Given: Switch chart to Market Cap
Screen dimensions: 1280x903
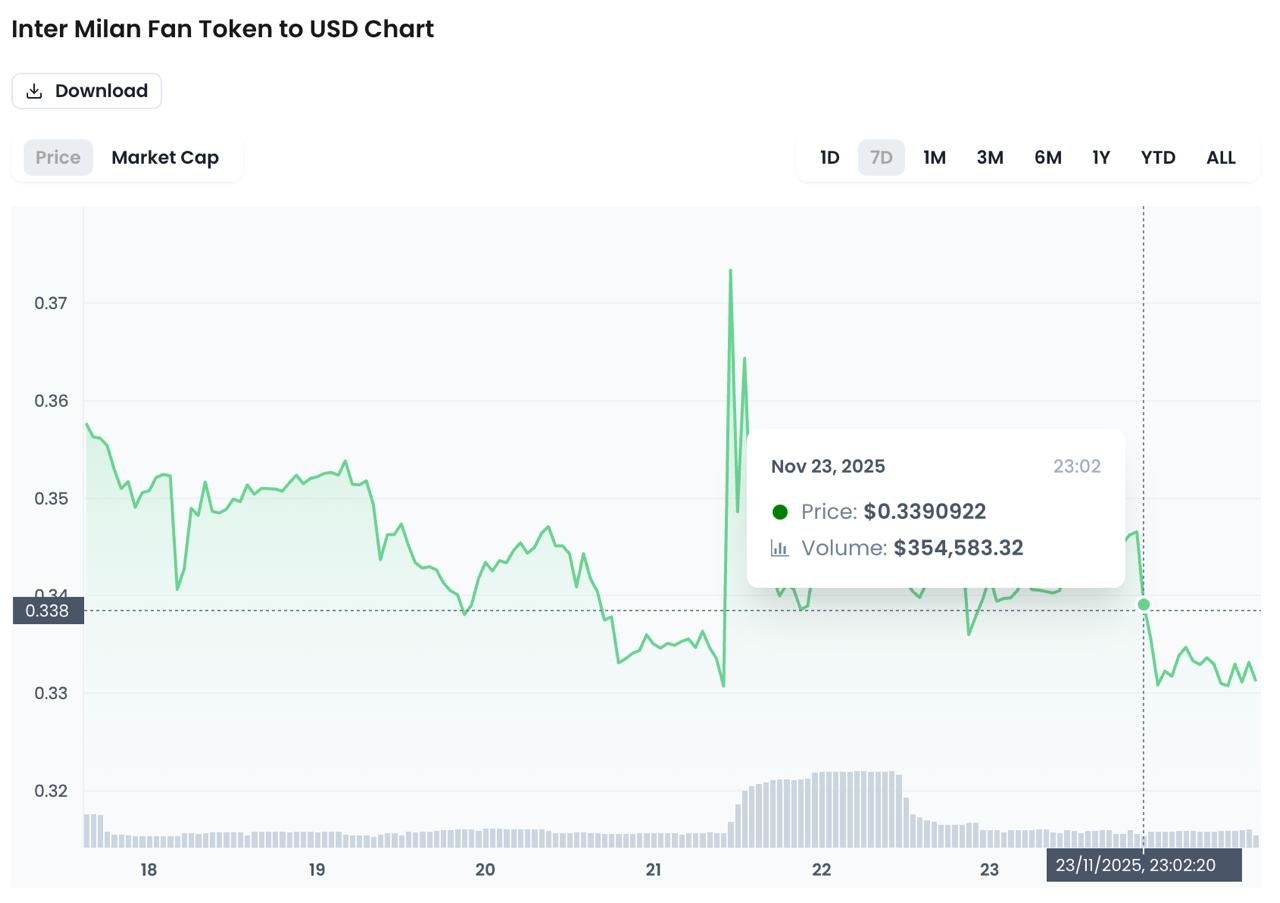Looking at the screenshot, I should 165,157.
